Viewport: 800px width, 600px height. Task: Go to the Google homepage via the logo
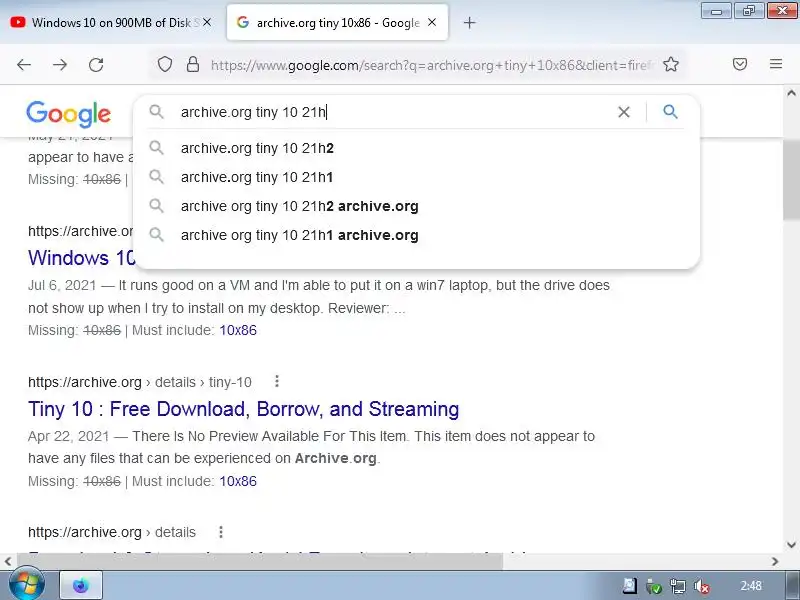(68, 114)
